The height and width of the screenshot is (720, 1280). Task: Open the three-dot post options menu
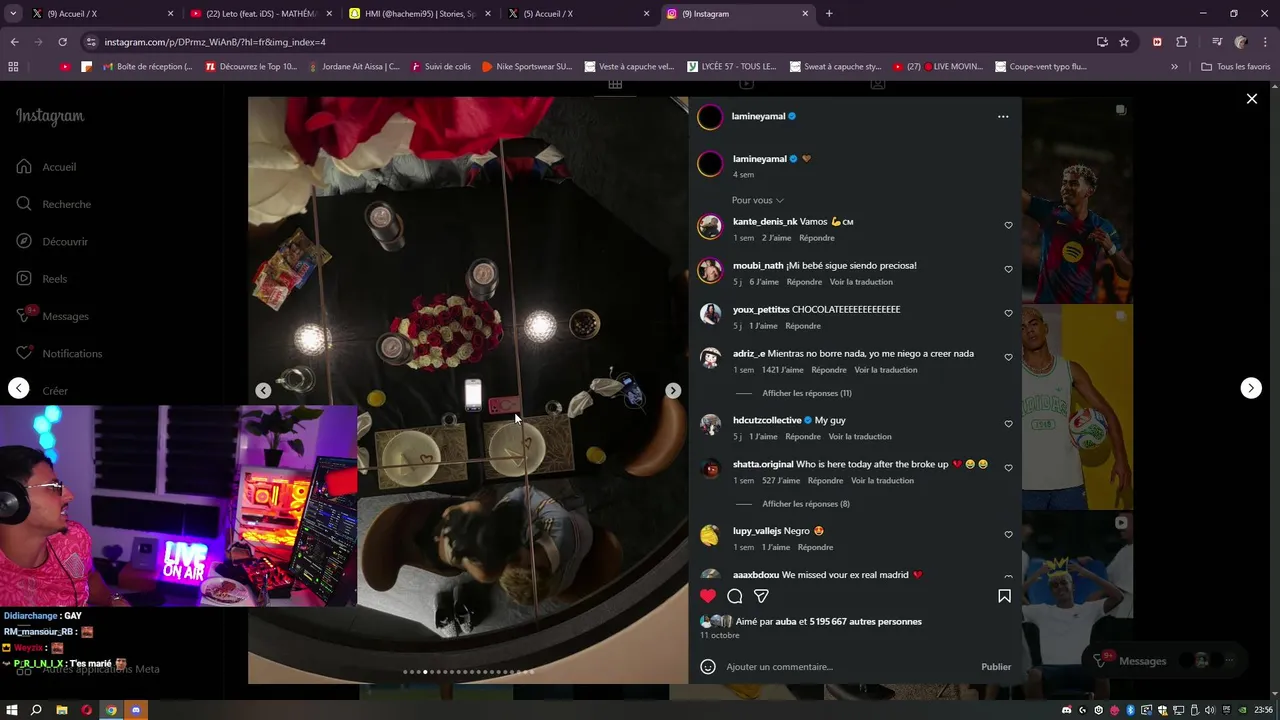click(1003, 116)
